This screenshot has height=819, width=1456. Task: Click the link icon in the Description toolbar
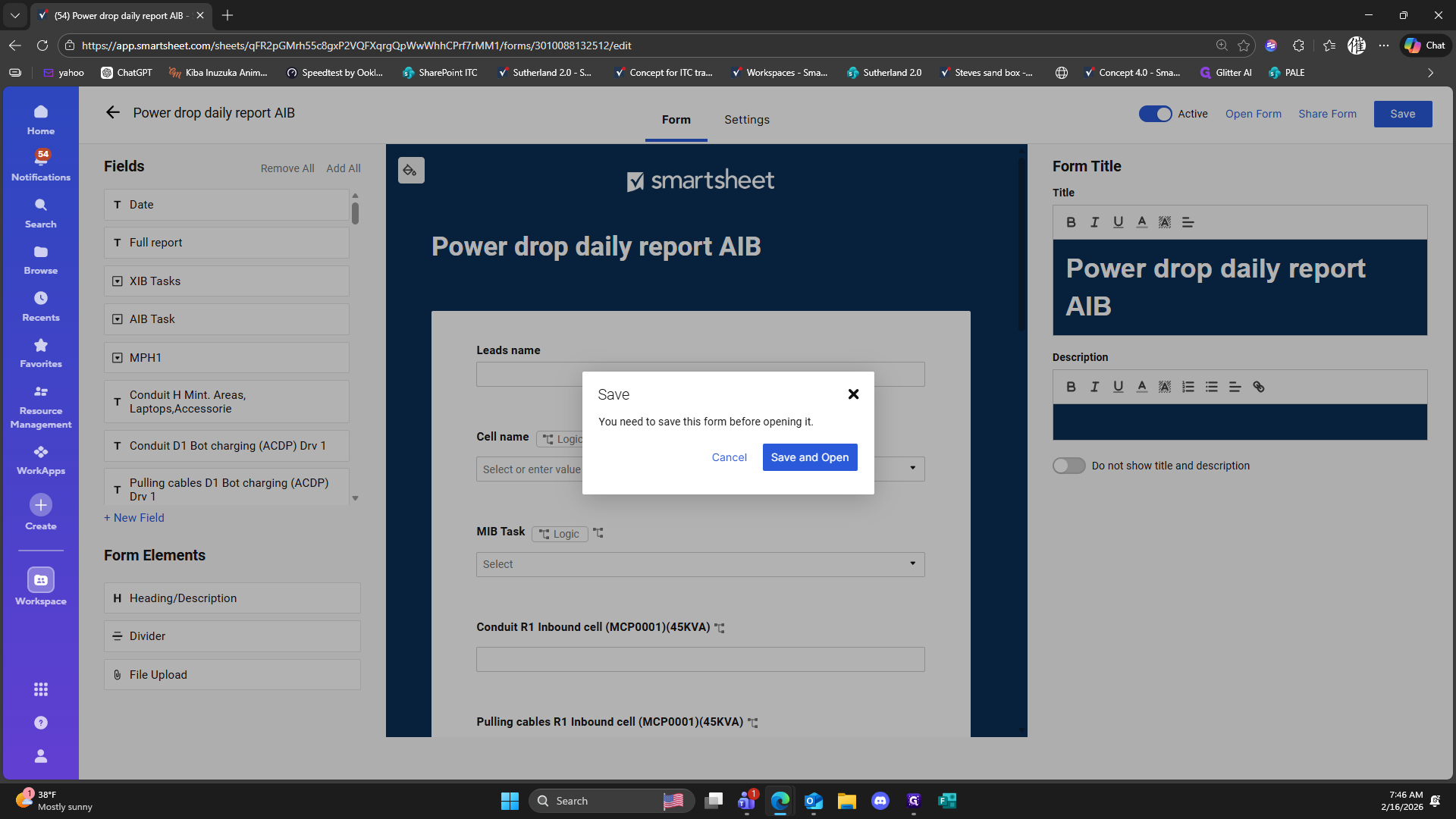point(1259,387)
